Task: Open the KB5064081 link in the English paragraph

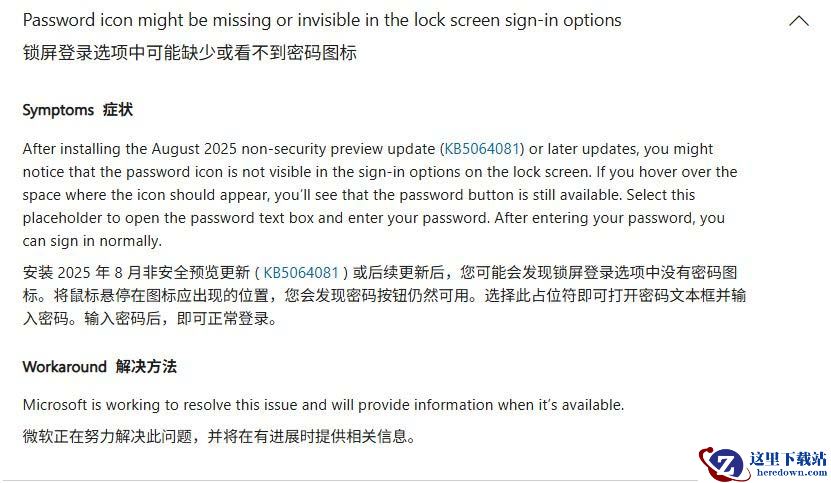Action: click(x=482, y=149)
